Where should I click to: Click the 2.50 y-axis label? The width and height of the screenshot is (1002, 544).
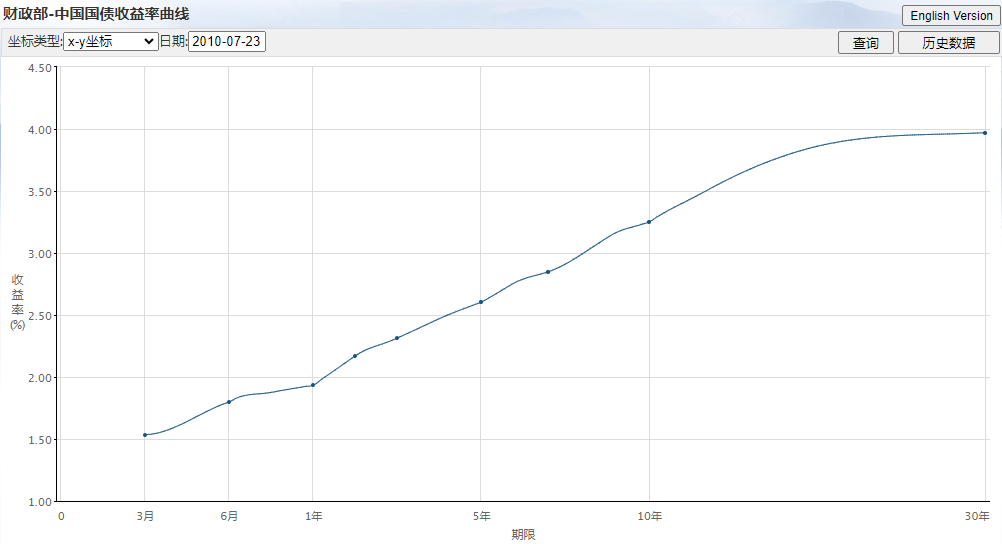click(40, 316)
